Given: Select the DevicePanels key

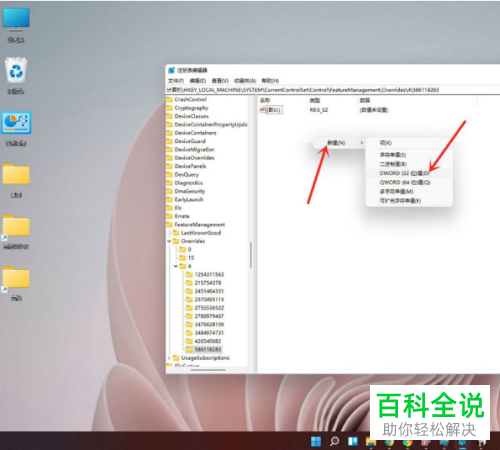Looking at the screenshot, I should tap(190, 166).
